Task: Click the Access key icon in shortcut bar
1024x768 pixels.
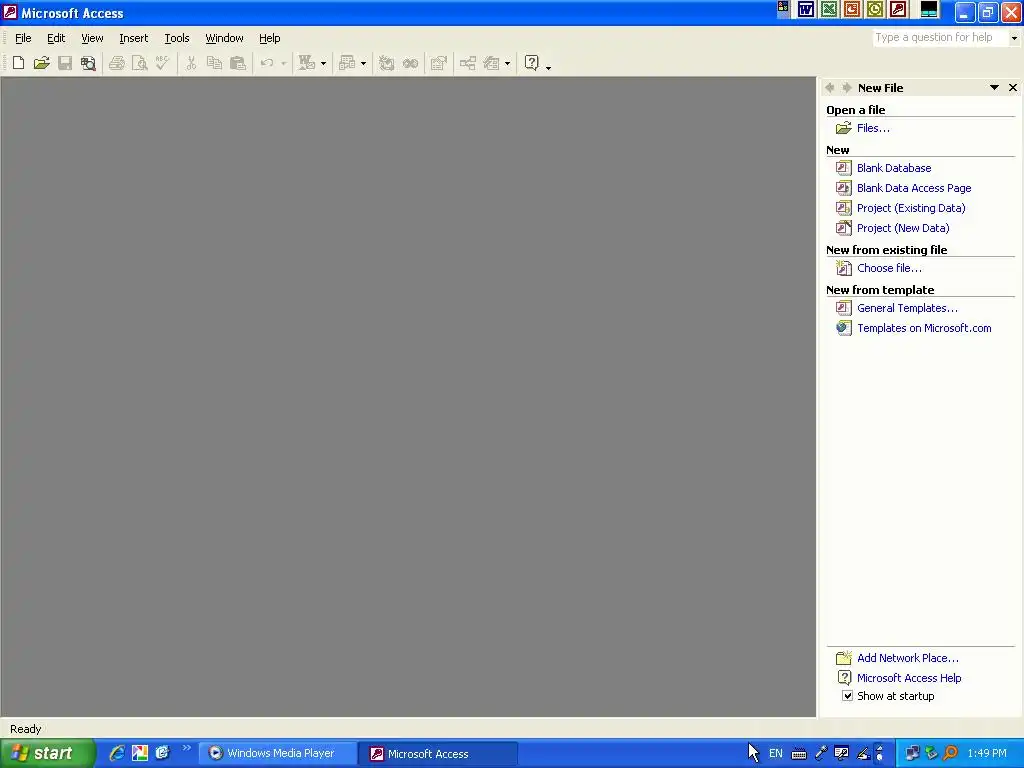Action: coord(898,9)
